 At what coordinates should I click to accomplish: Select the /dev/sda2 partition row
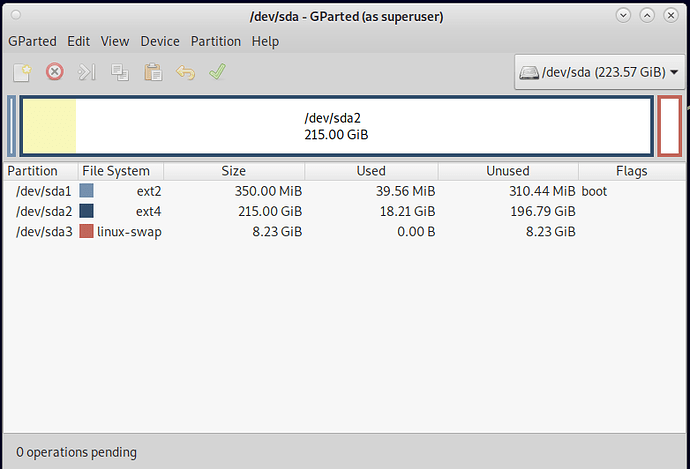344,212
